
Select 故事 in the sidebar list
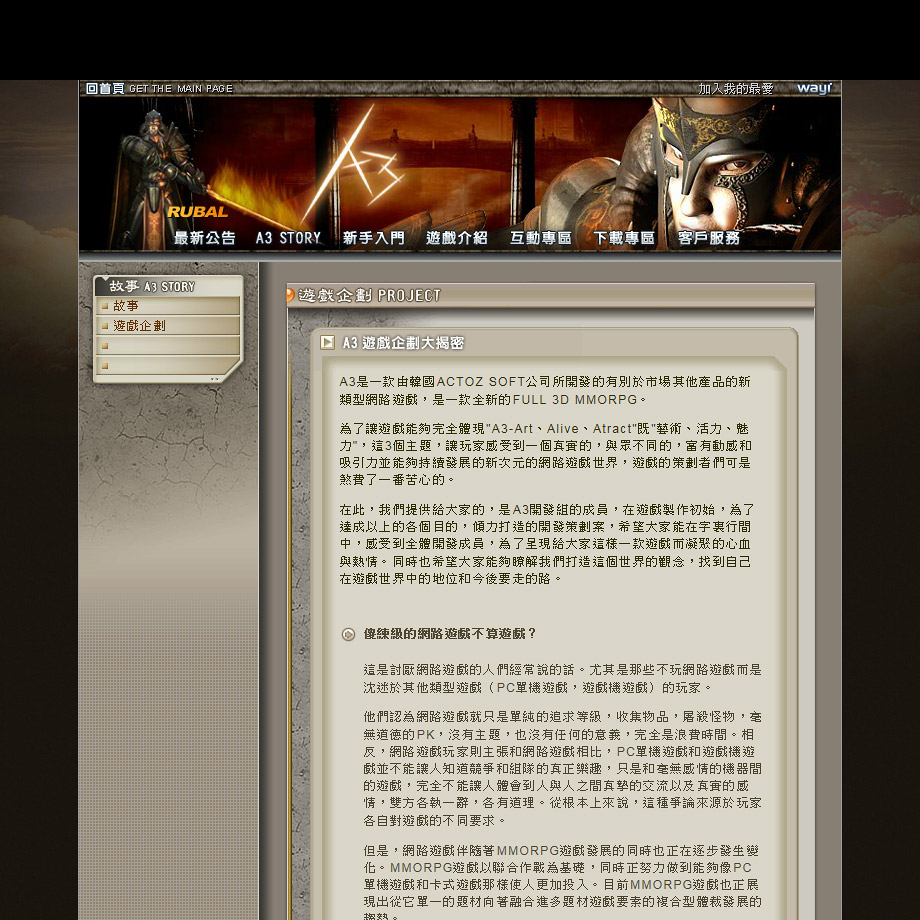(x=126, y=306)
